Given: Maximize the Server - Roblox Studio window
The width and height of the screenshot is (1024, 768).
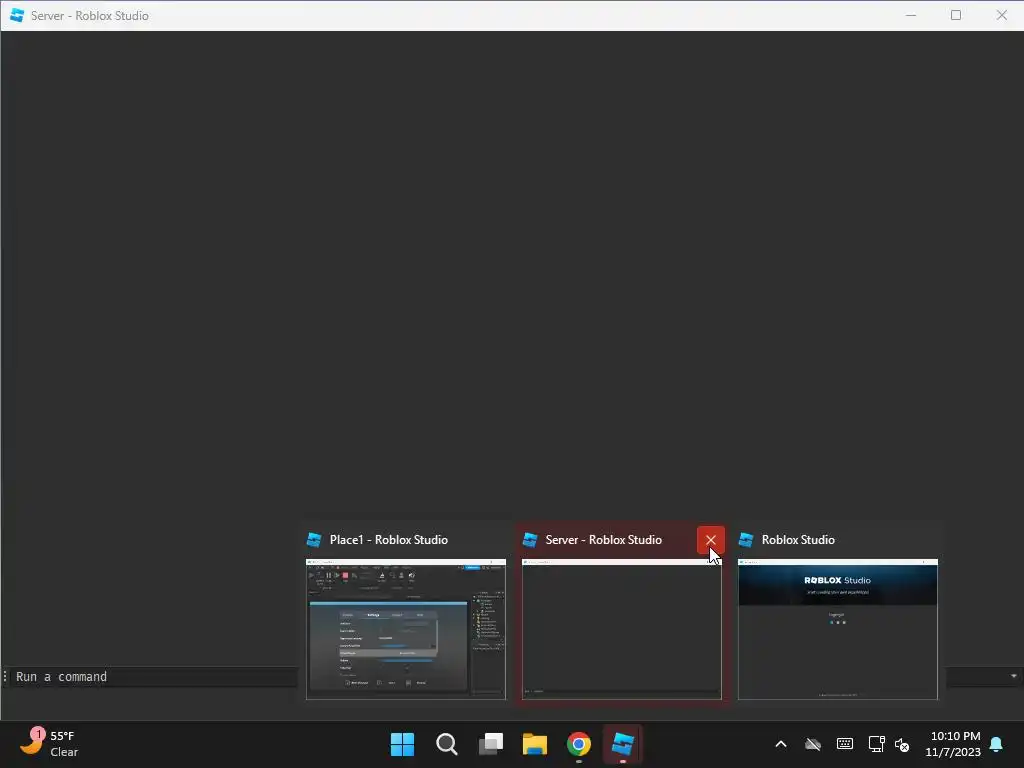Looking at the screenshot, I should 956,15.
